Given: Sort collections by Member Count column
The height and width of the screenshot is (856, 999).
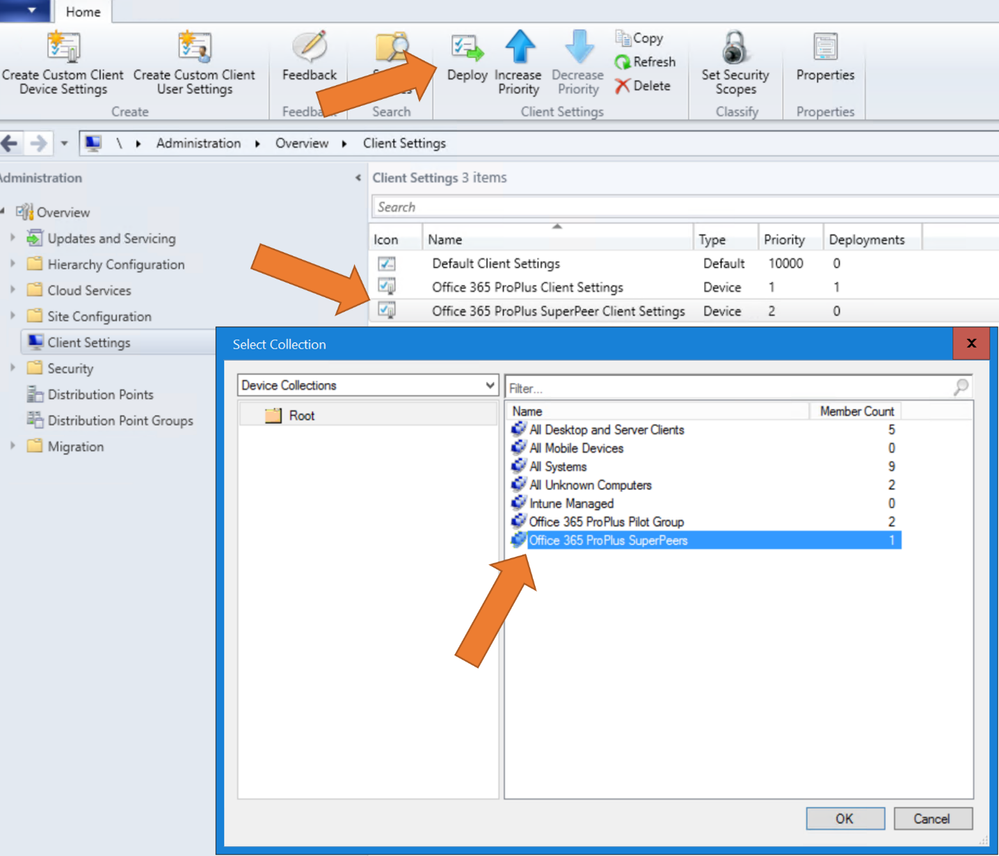Looking at the screenshot, I should [x=856, y=411].
